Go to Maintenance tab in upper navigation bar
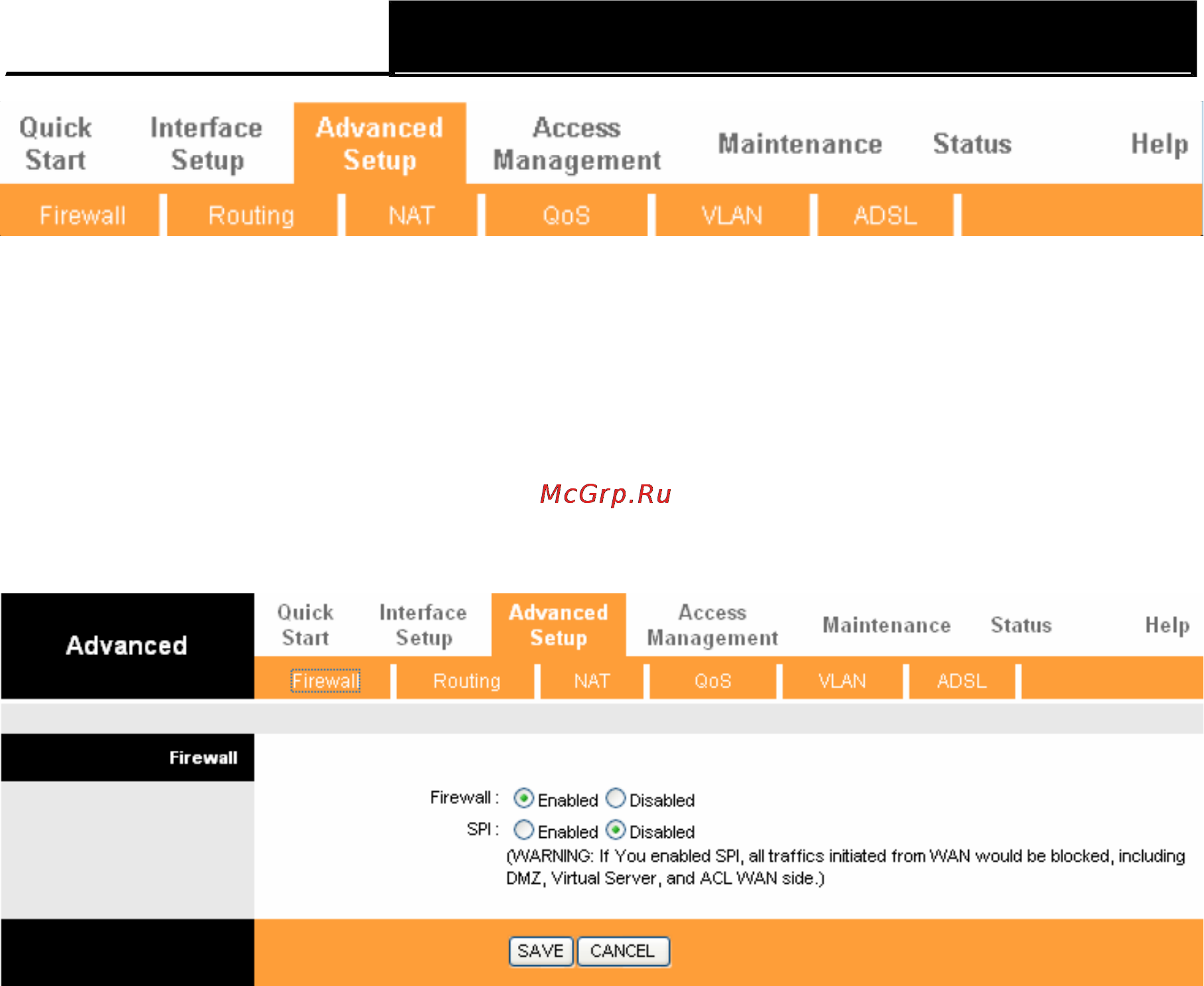 [800, 144]
